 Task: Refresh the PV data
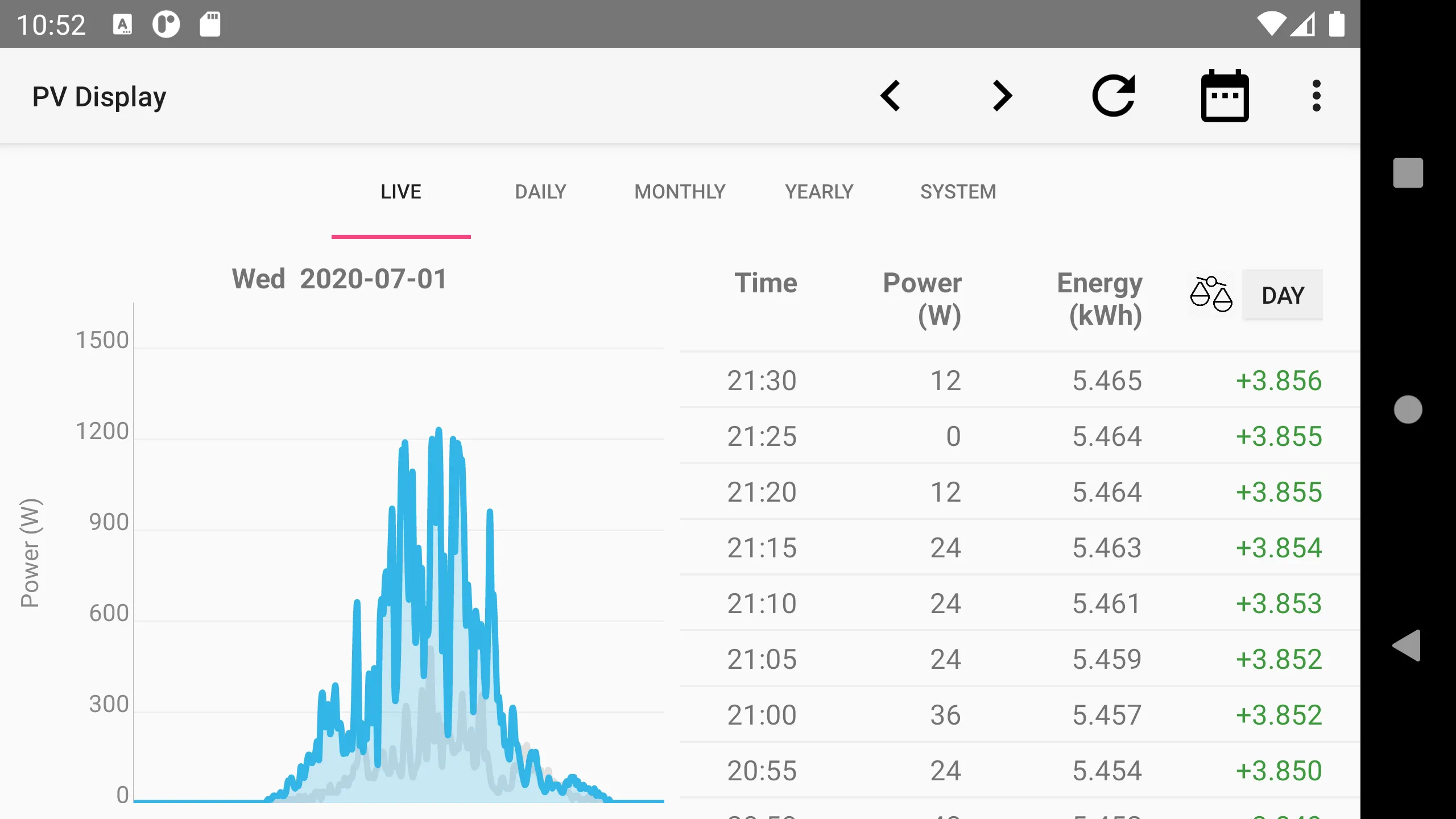pos(1113,96)
